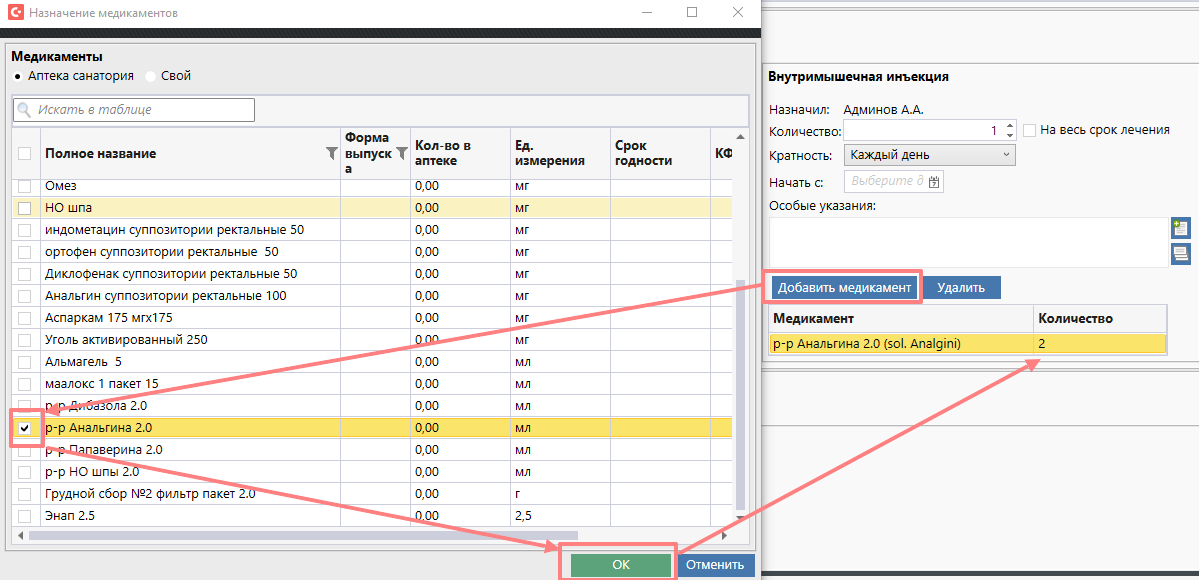Select the Свой radio button
This screenshot has width=1199, height=580.
tap(151, 76)
